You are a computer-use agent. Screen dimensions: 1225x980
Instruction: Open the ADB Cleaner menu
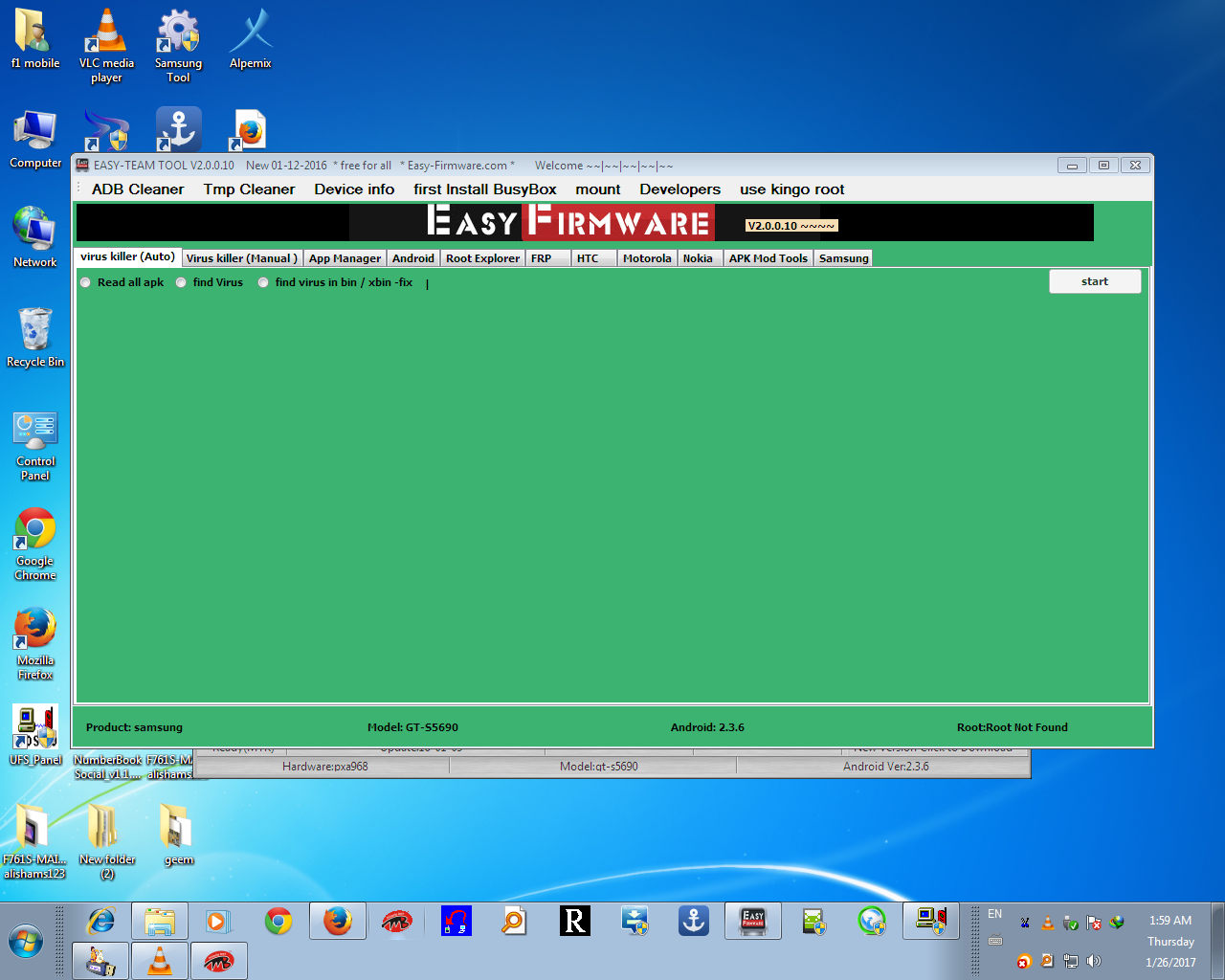tap(138, 189)
